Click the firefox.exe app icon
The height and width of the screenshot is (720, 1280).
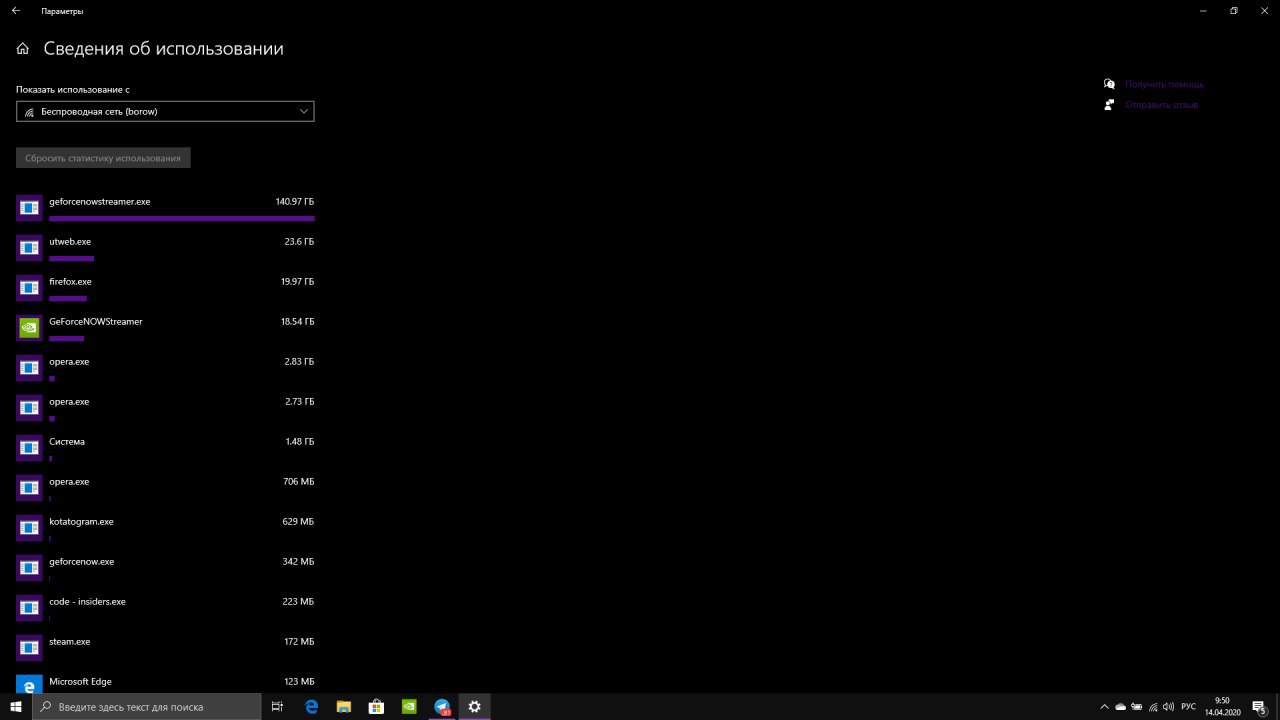29,288
